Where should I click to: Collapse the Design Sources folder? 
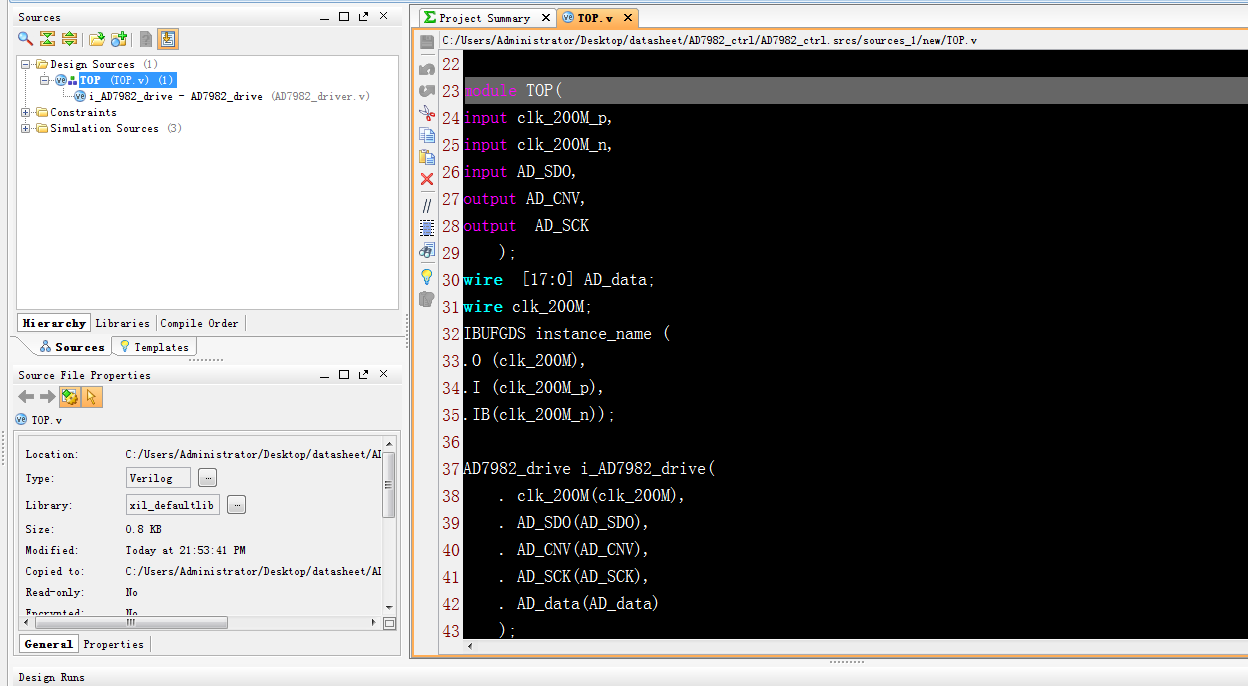pyautogui.click(x=26, y=65)
